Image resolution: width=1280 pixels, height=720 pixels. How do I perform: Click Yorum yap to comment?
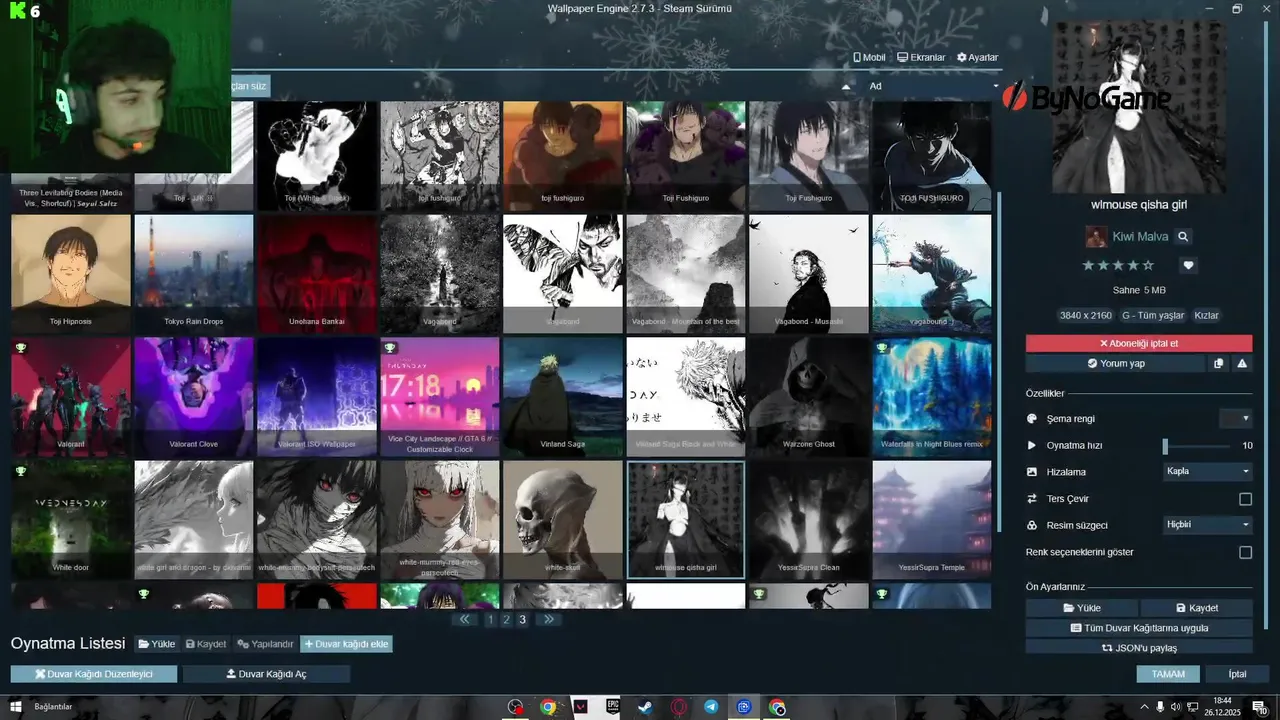pyautogui.click(x=1116, y=363)
